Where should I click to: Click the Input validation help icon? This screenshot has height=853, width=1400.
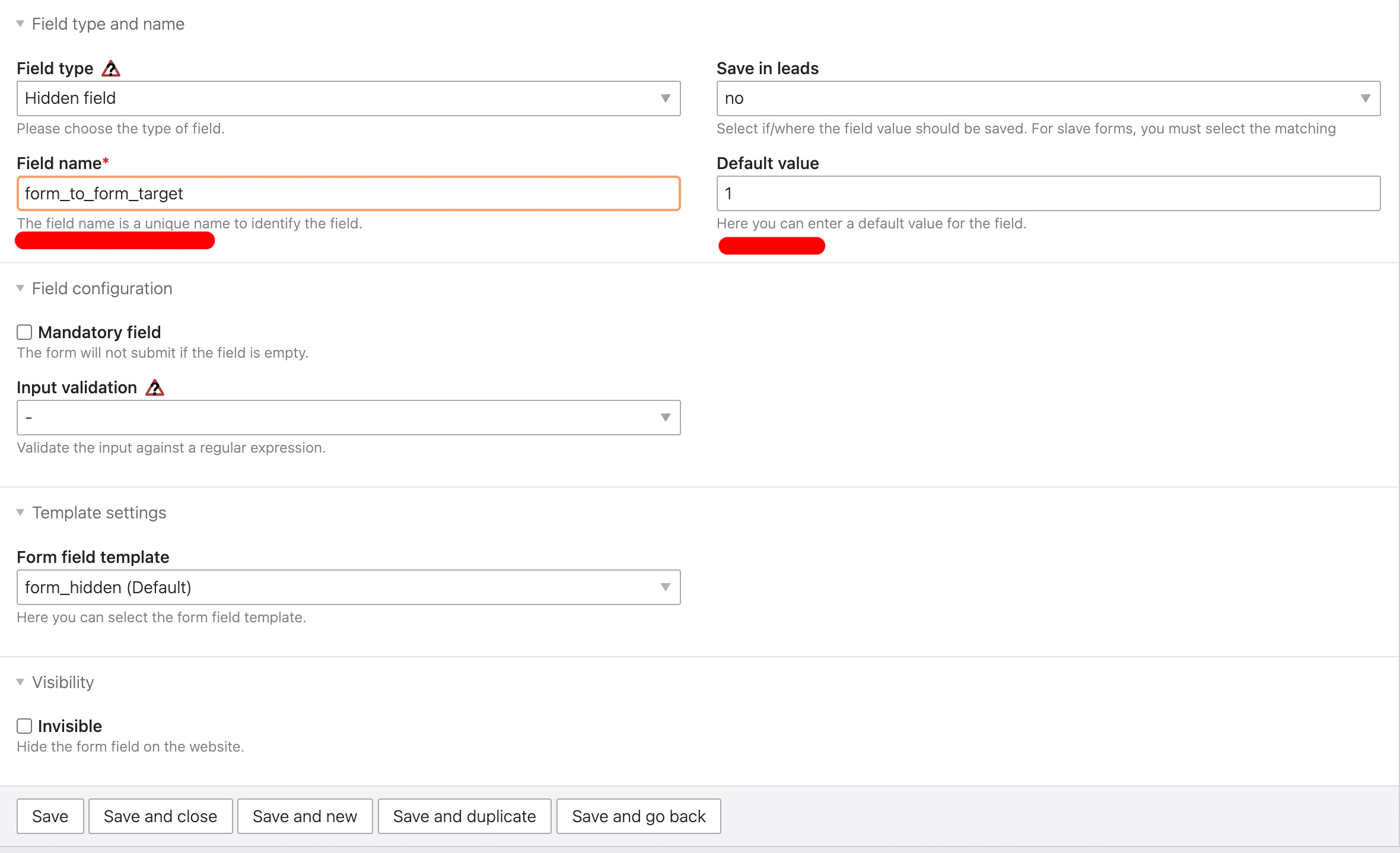(155, 388)
